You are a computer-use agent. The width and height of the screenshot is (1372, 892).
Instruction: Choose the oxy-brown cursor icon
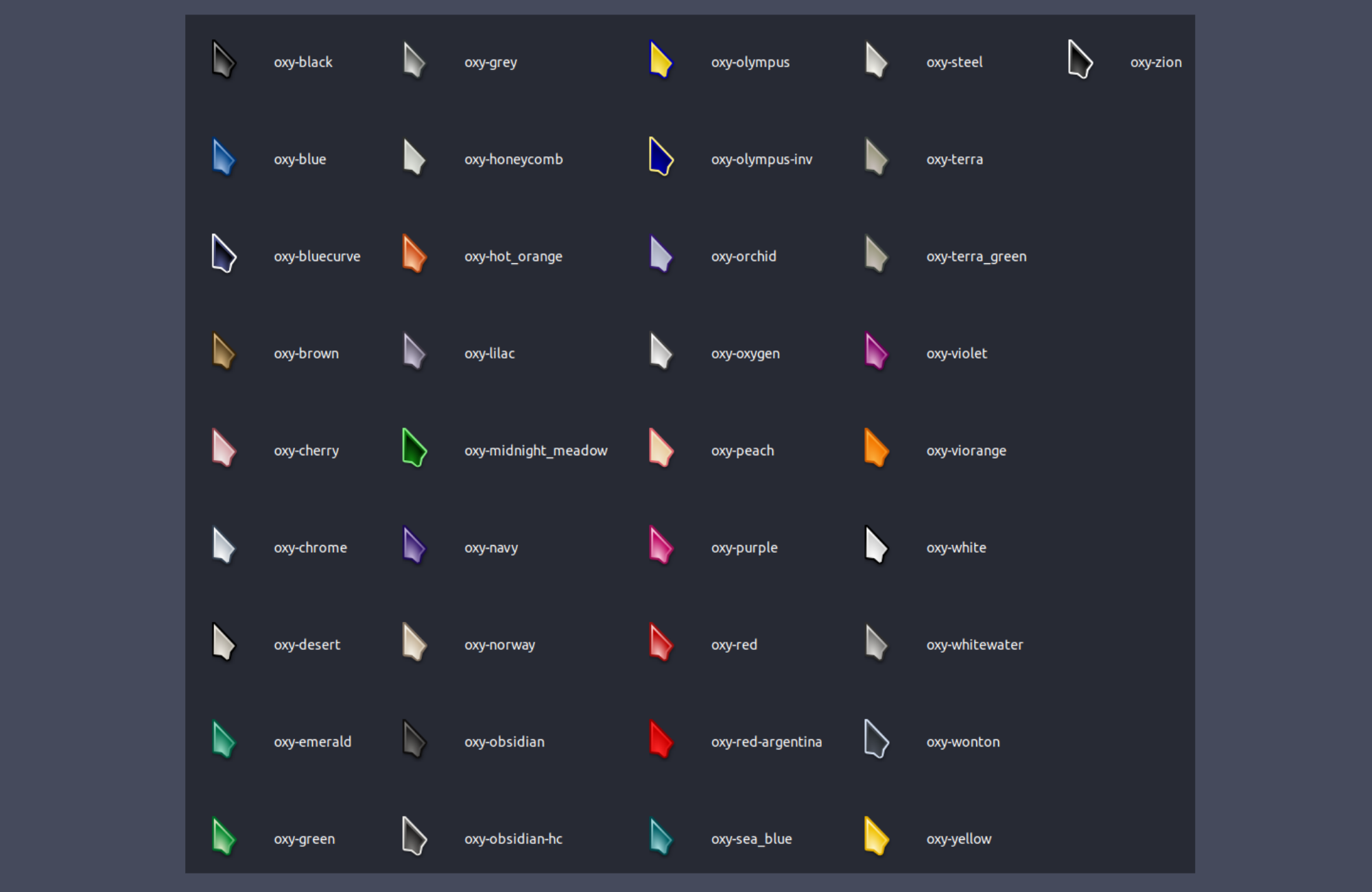click(224, 351)
